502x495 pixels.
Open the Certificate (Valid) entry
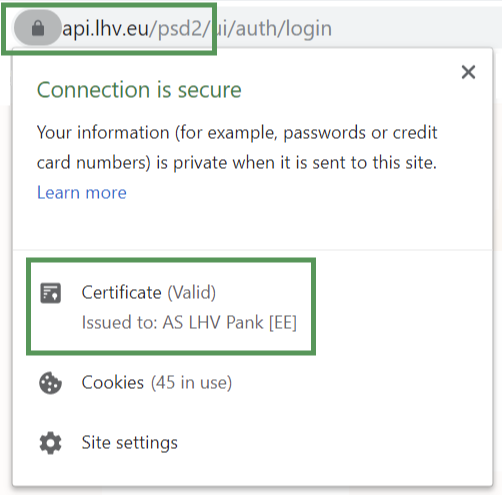pos(171,306)
